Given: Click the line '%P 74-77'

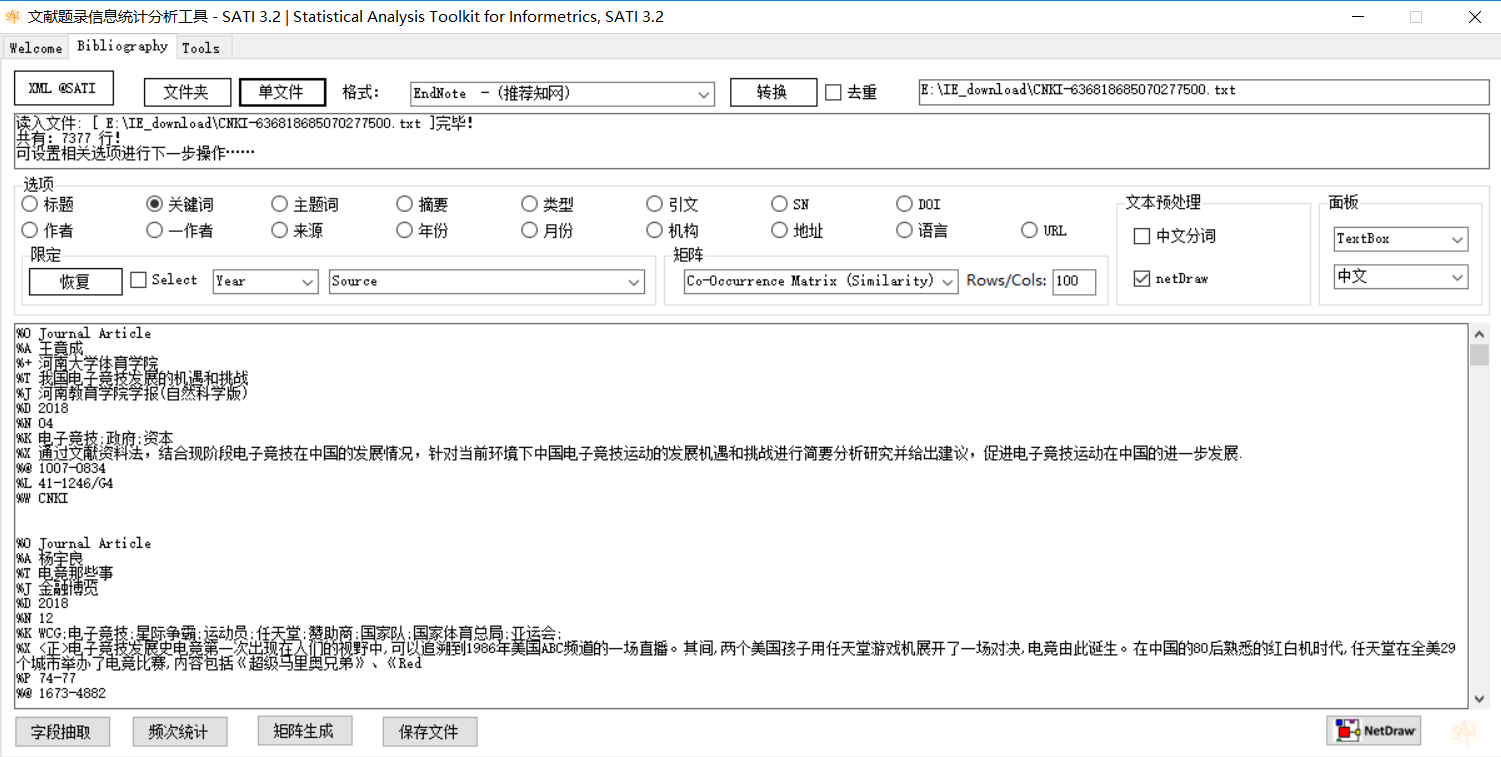Looking at the screenshot, I should (46, 678).
